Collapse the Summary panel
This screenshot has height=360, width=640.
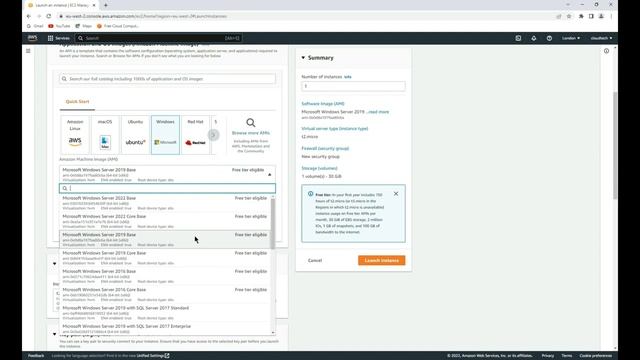tap(303, 58)
